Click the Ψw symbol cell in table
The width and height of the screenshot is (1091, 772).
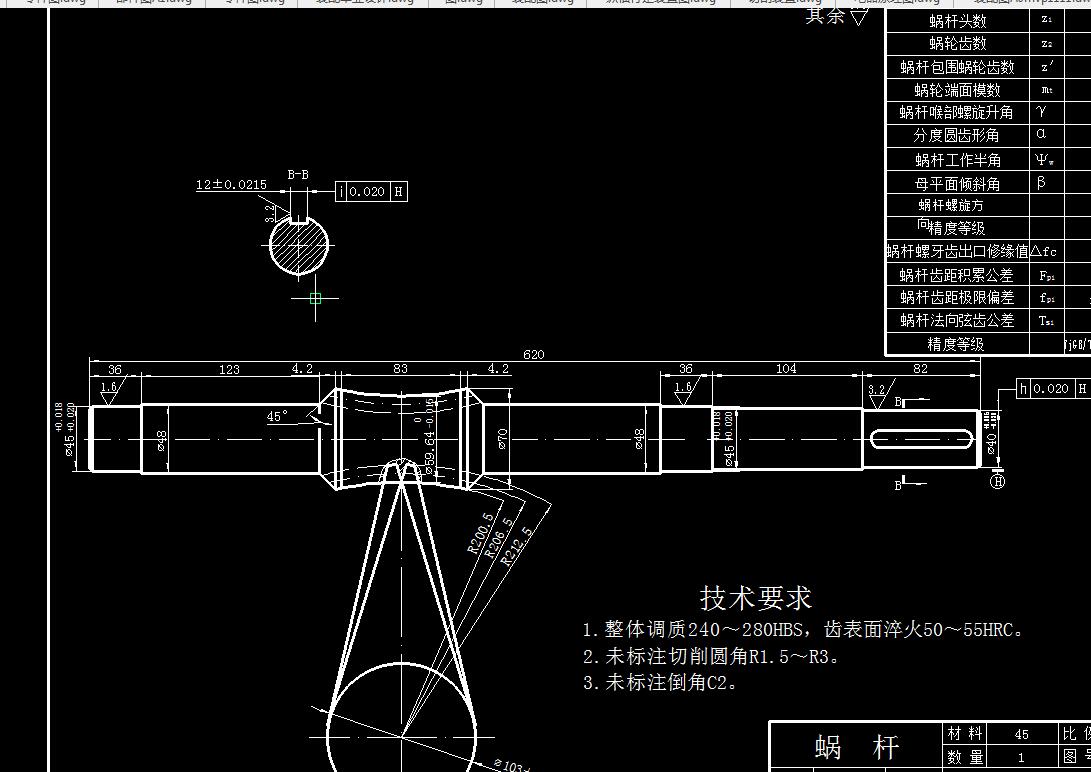[1046, 160]
